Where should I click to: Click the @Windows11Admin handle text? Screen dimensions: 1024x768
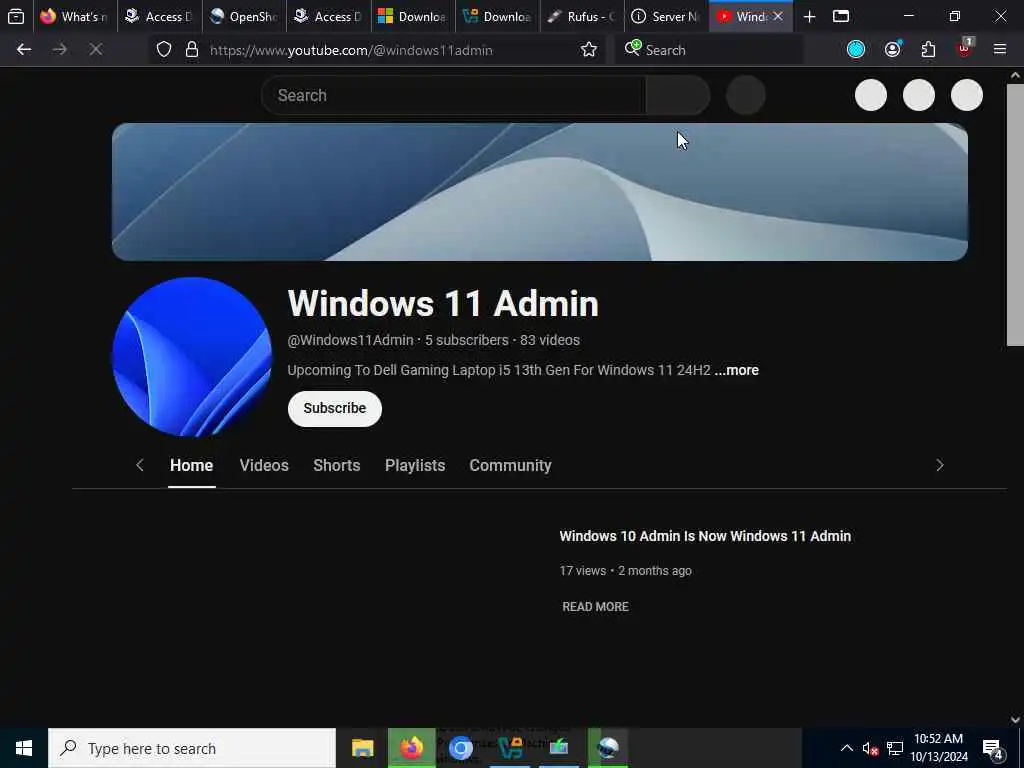coord(351,340)
